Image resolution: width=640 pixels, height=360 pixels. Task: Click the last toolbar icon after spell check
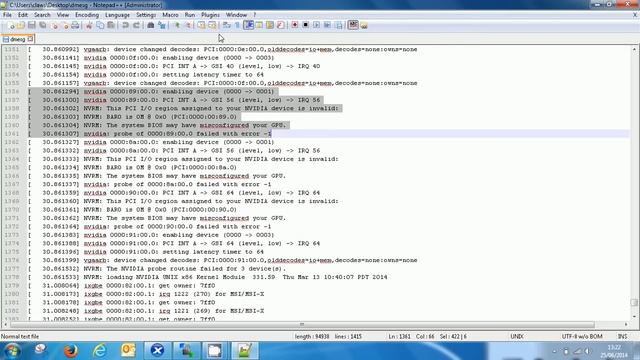364,26
